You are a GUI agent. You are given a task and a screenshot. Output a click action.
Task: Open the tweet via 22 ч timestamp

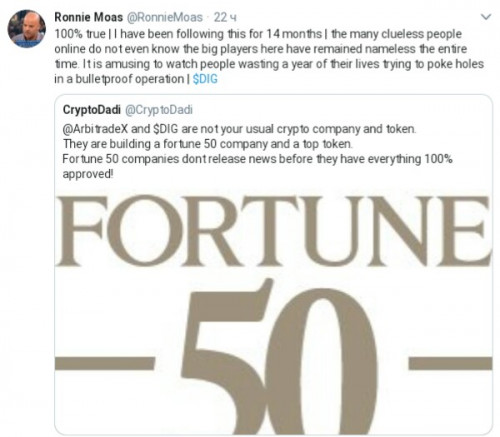coord(225,17)
